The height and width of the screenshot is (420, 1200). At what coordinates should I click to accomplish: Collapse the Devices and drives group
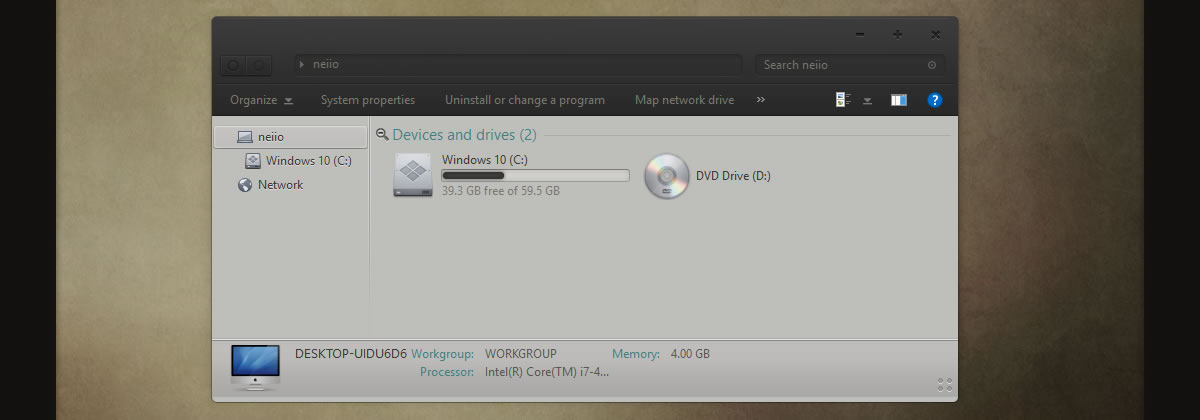click(382, 134)
